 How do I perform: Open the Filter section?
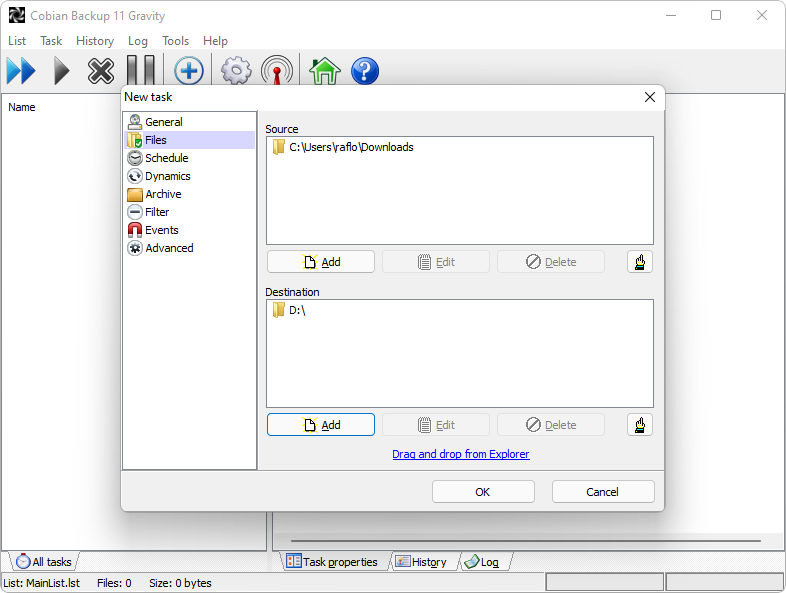point(189,212)
